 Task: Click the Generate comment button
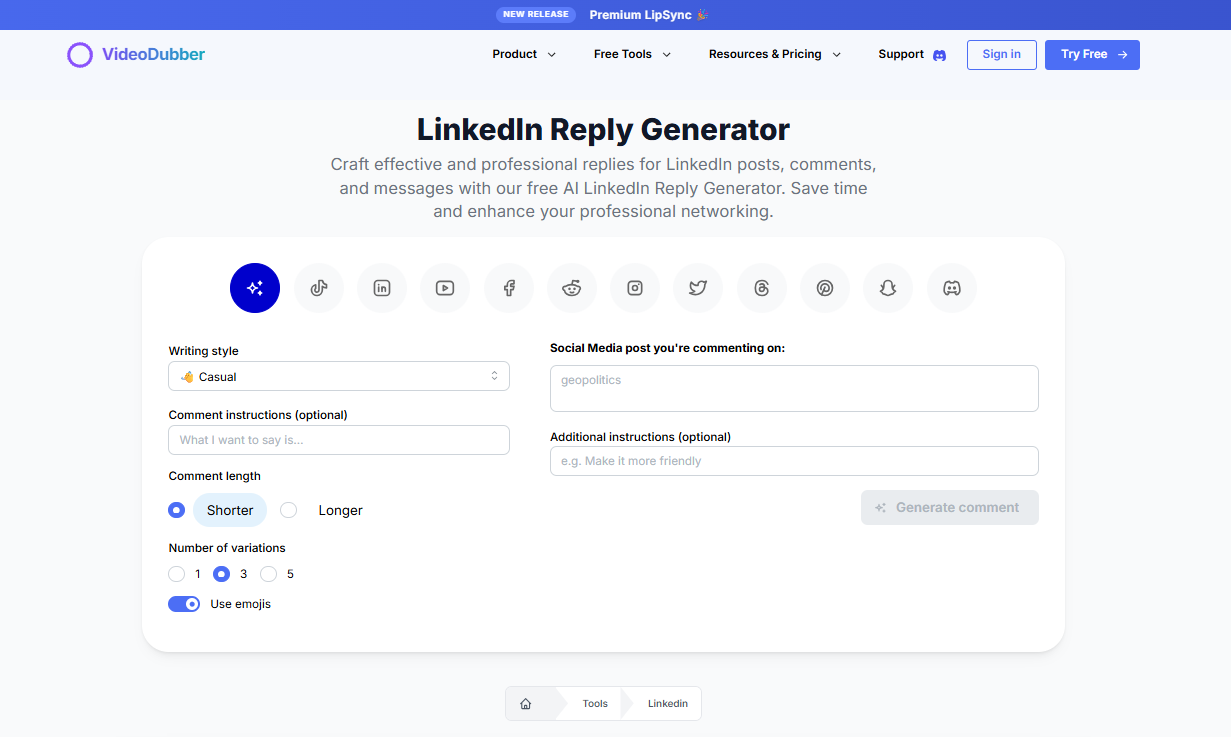tap(950, 507)
